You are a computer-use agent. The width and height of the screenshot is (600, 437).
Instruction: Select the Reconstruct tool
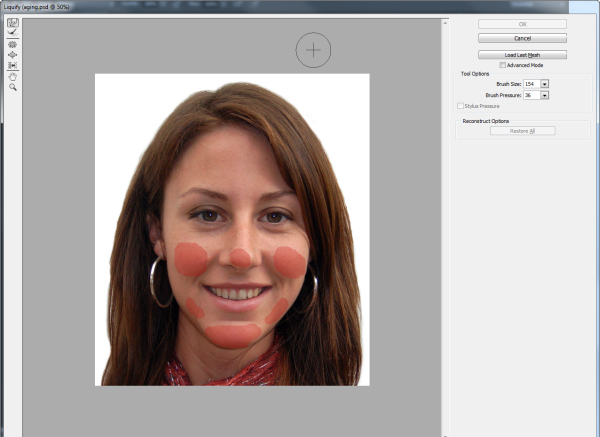[13, 33]
